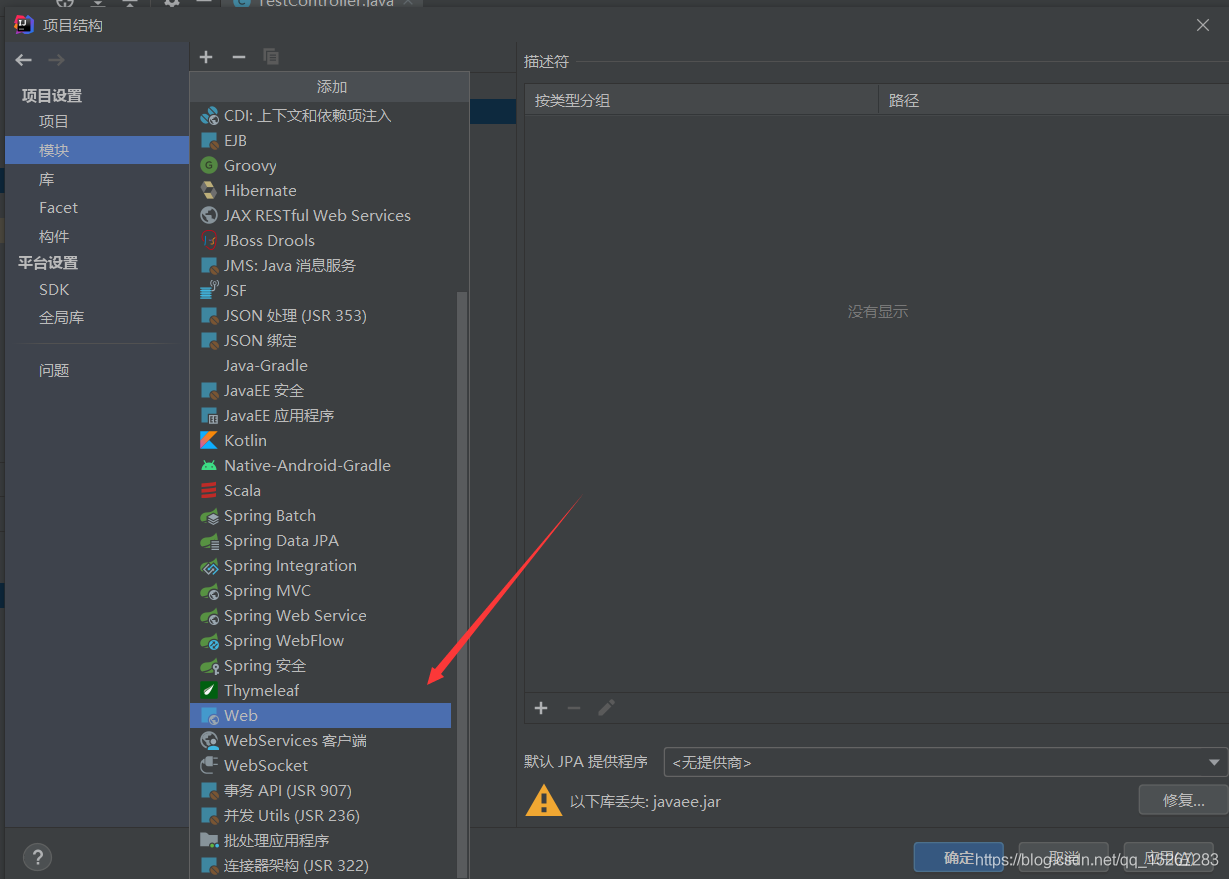The image size is (1229, 879).
Task: Click the descriptor add plus icon
Action: 541,708
